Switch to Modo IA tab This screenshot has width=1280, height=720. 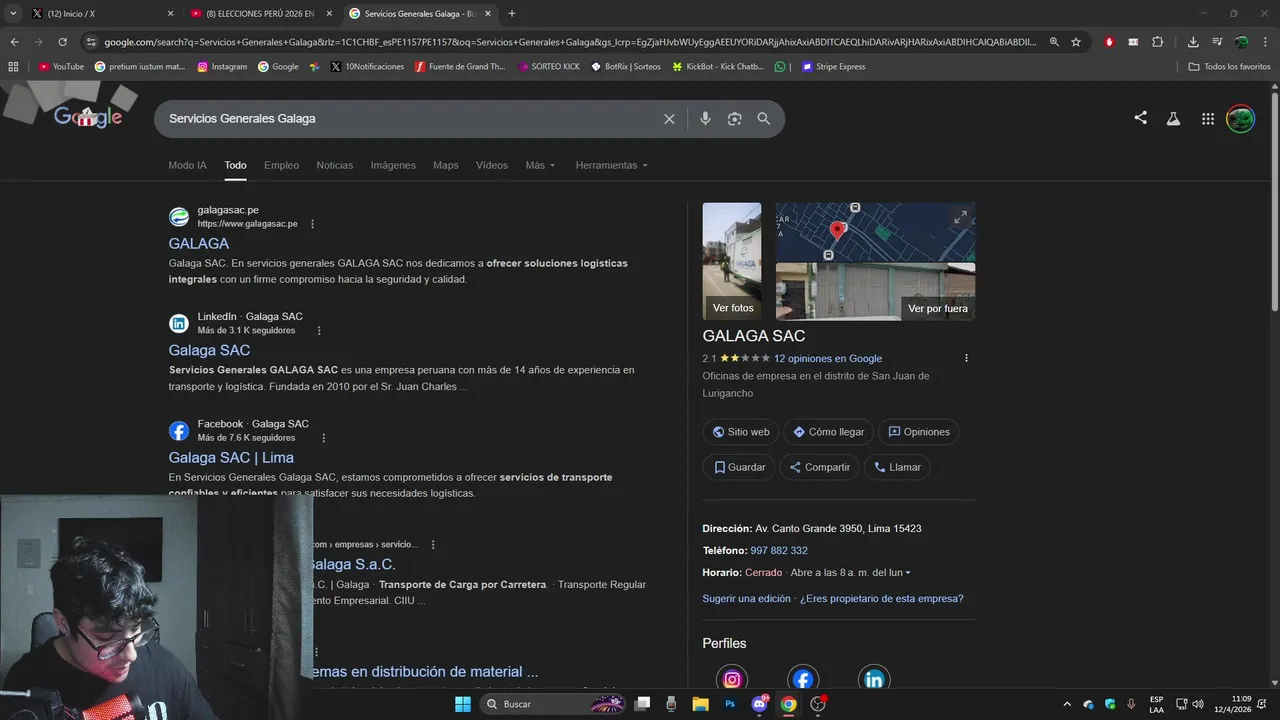tap(187, 165)
